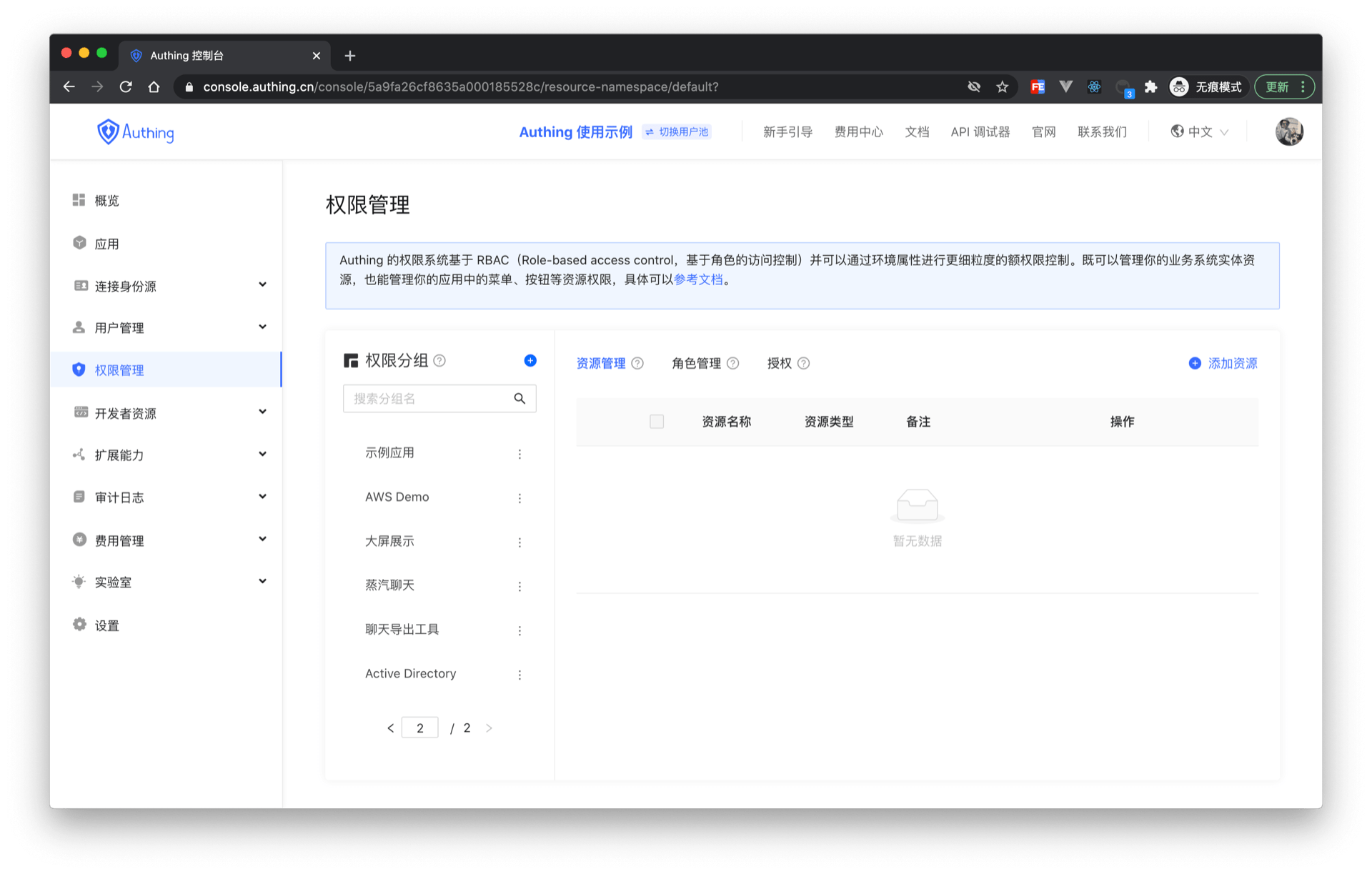Image resolution: width=1372 pixels, height=874 pixels.
Task: Click the help icon beside the 角色管理 tab
Action: click(732, 364)
